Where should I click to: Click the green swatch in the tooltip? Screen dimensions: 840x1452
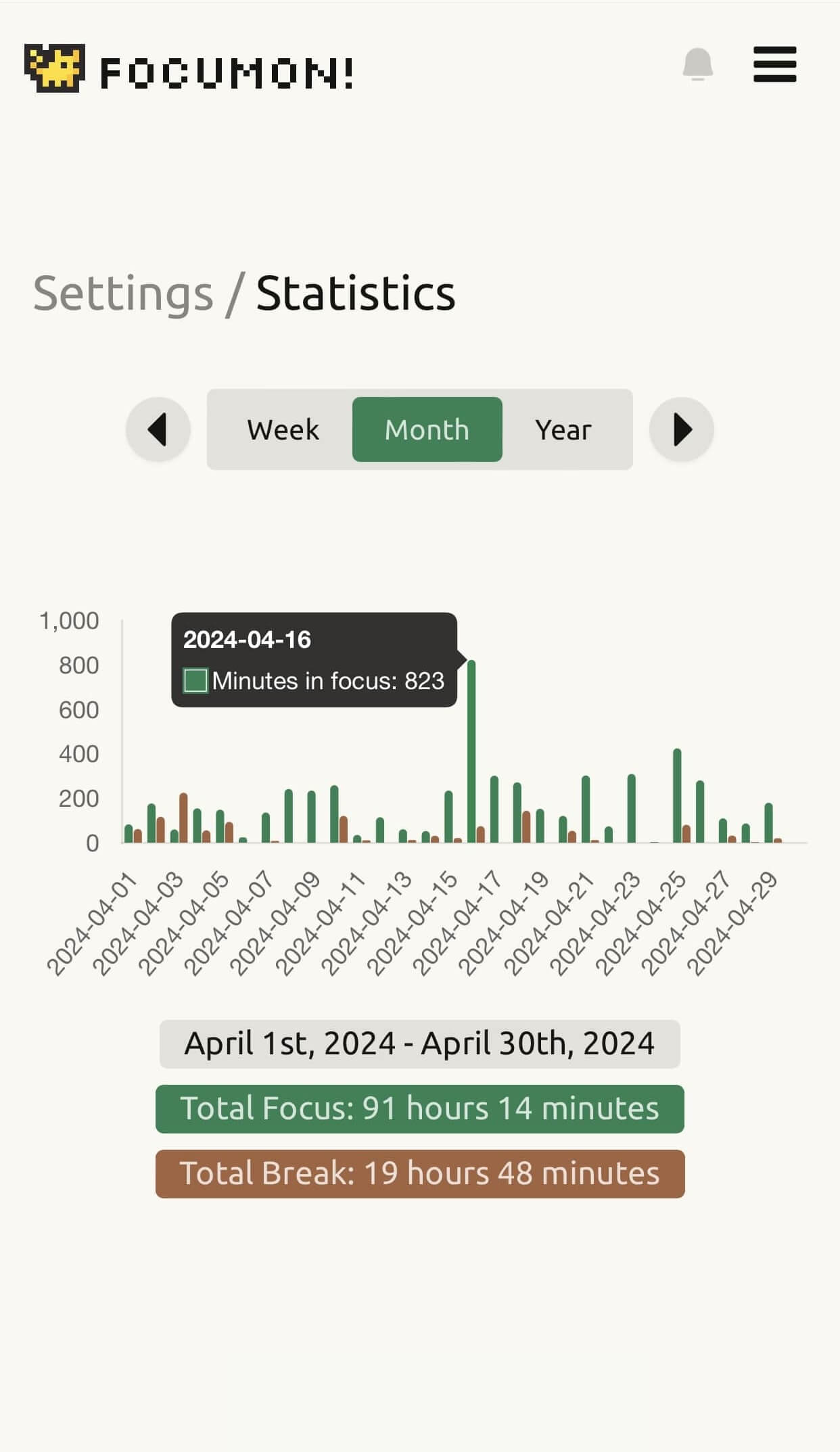[x=195, y=680]
